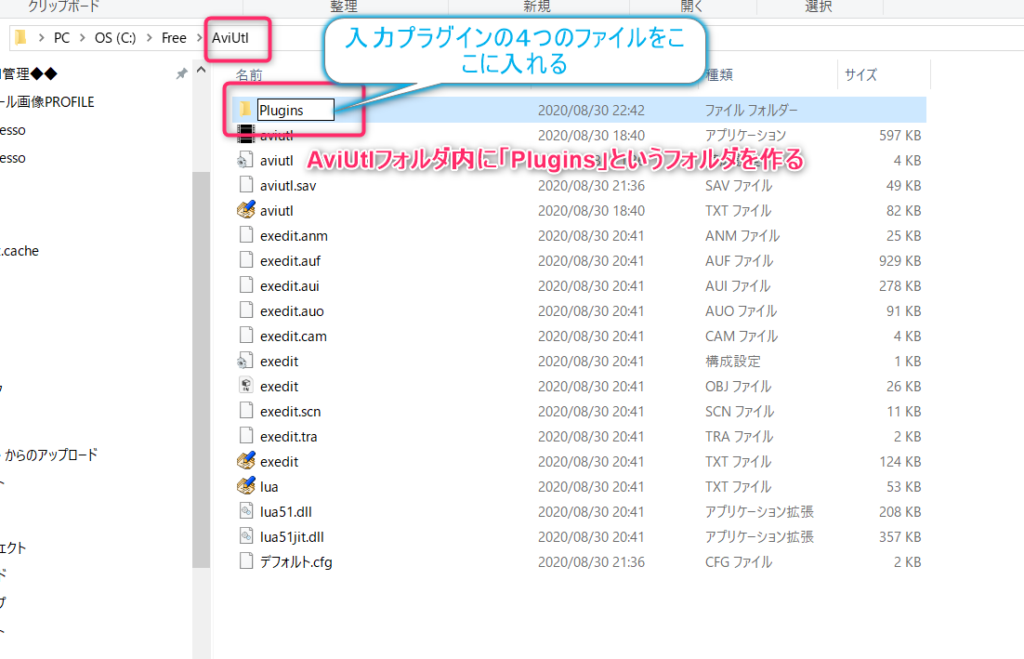1024x659 pixels.
Task: Expand the chevron between PC and OS (C:)
Action: [82, 38]
